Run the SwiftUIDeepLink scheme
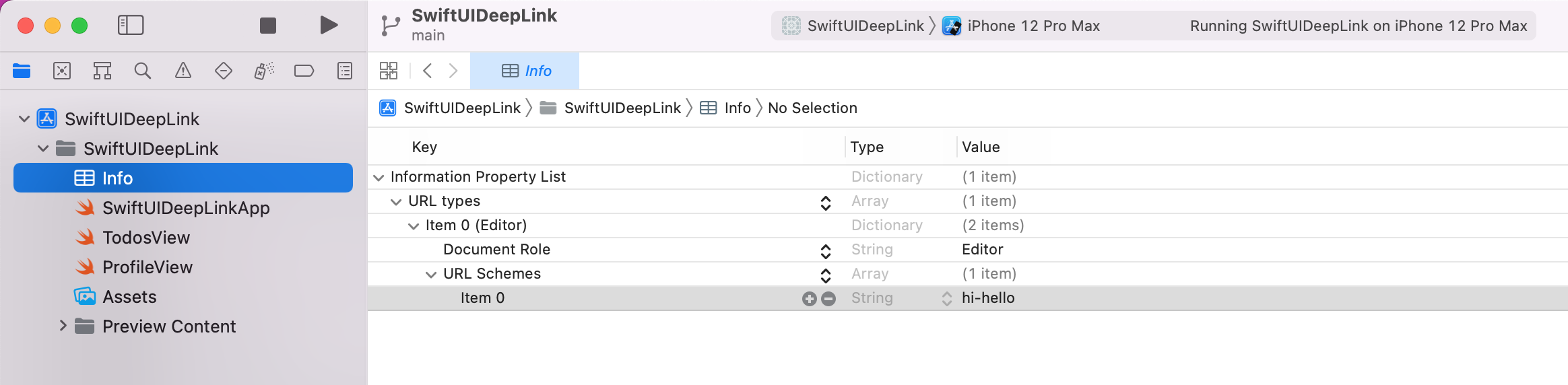The width and height of the screenshot is (1568, 385). (x=329, y=26)
